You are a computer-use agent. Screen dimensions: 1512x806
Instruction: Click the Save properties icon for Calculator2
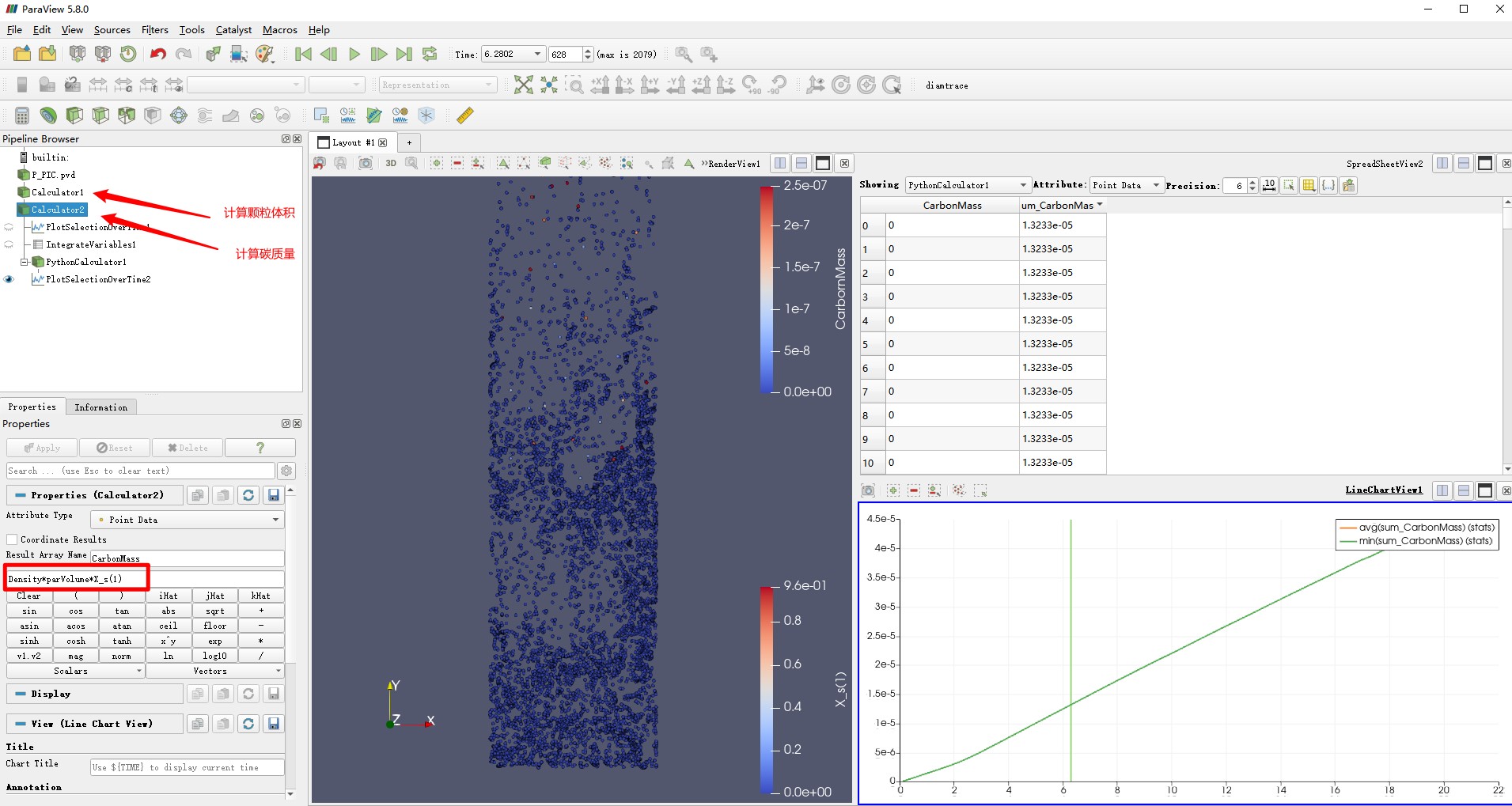point(274,495)
